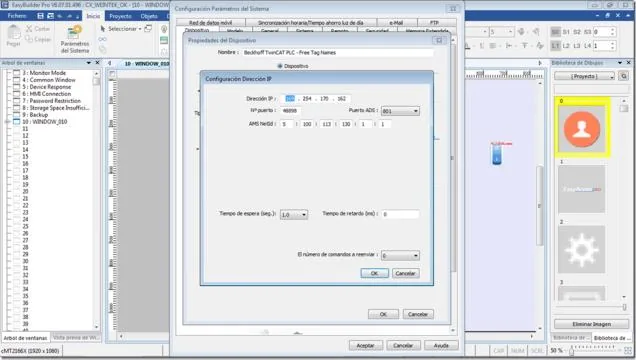Toggle checkbox for window 4 Common Window
The height and width of the screenshot is (360, 636).
[17, 80]
